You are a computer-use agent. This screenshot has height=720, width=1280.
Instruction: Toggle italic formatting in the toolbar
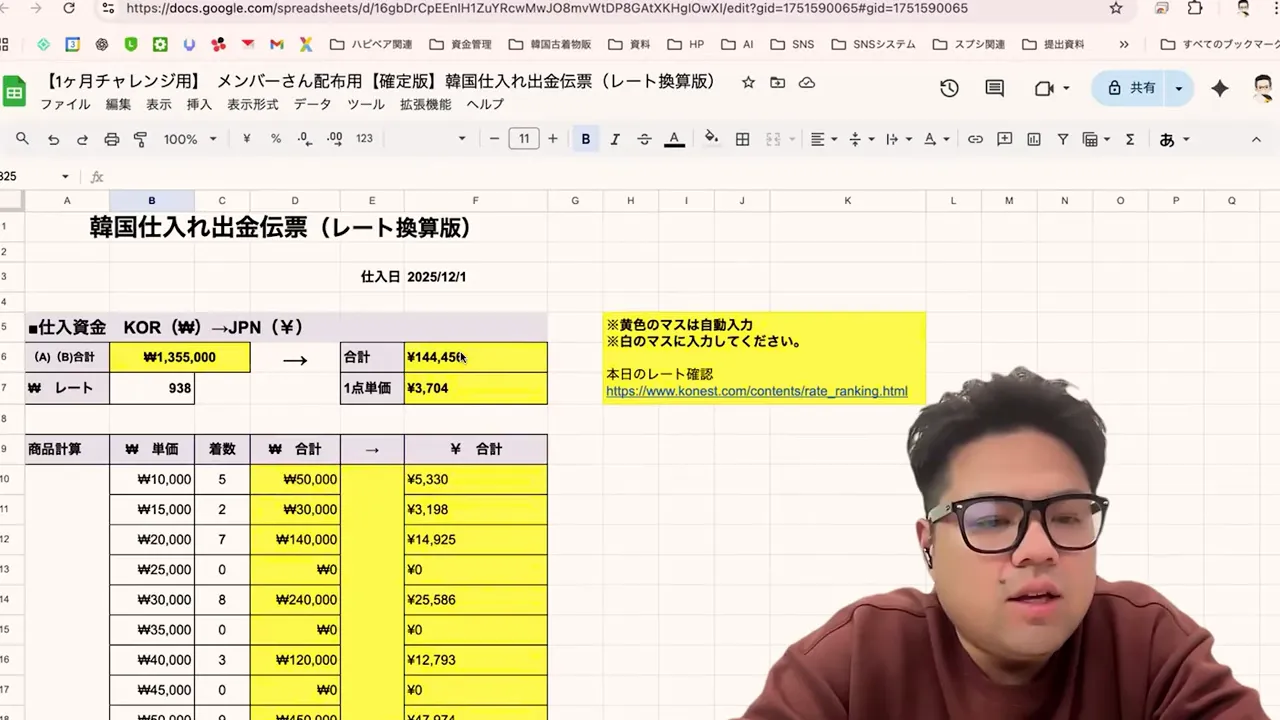[x=614, y=138]
